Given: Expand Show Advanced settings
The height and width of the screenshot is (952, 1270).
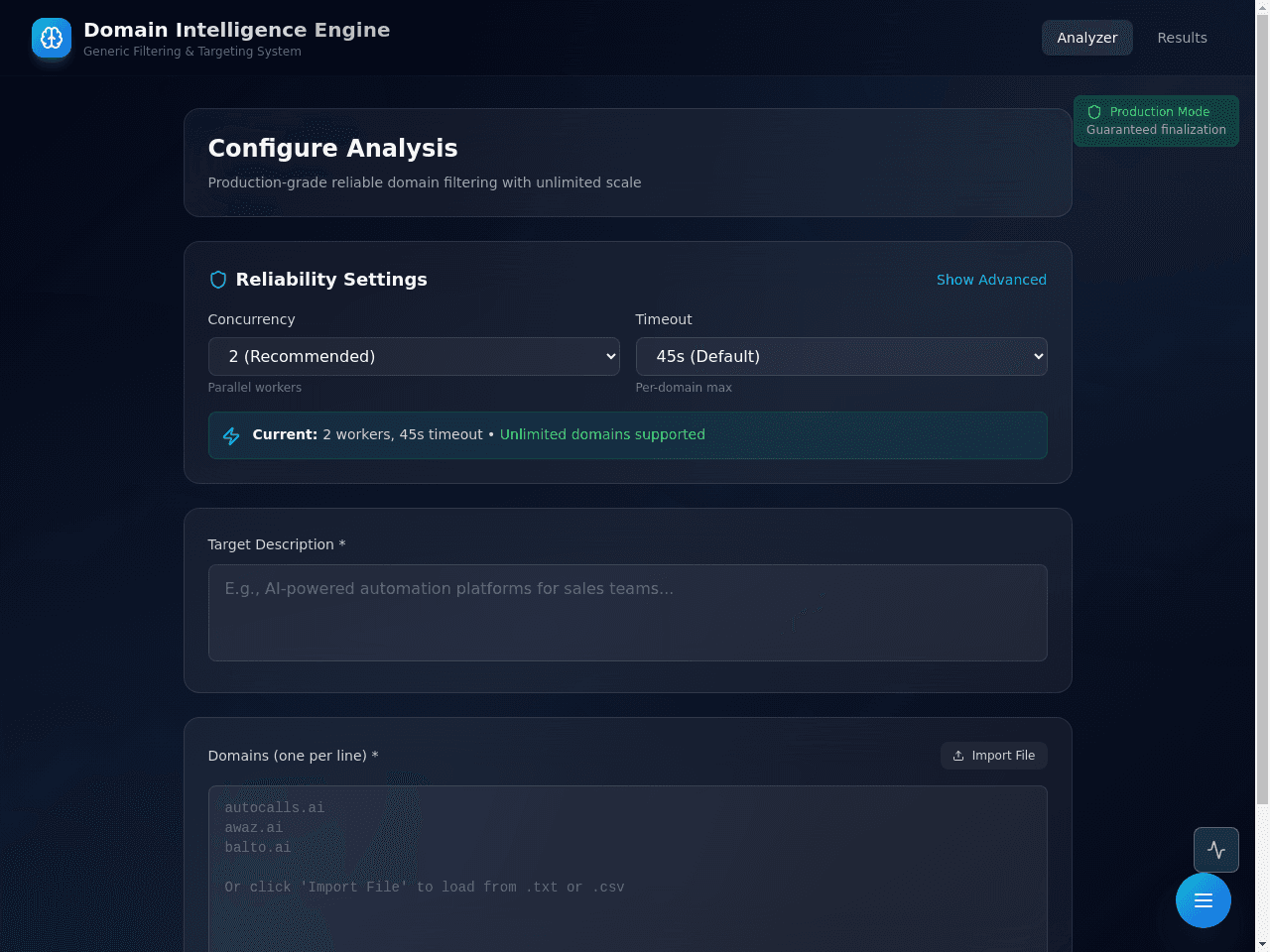Looking at the screenshot, I should pyautogui.click(x=991, y=280).
